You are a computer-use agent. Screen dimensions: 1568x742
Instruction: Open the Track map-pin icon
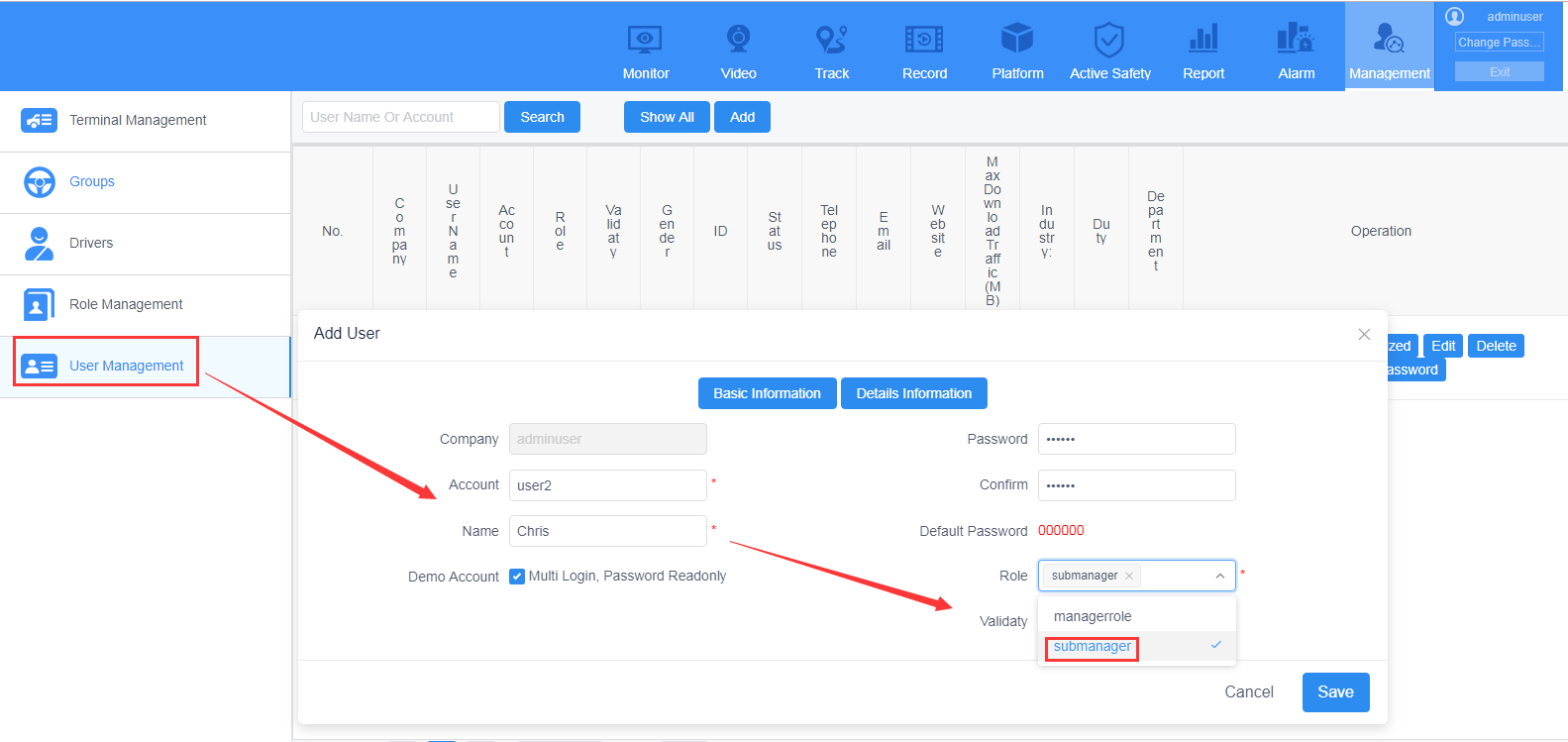(831, 40)
